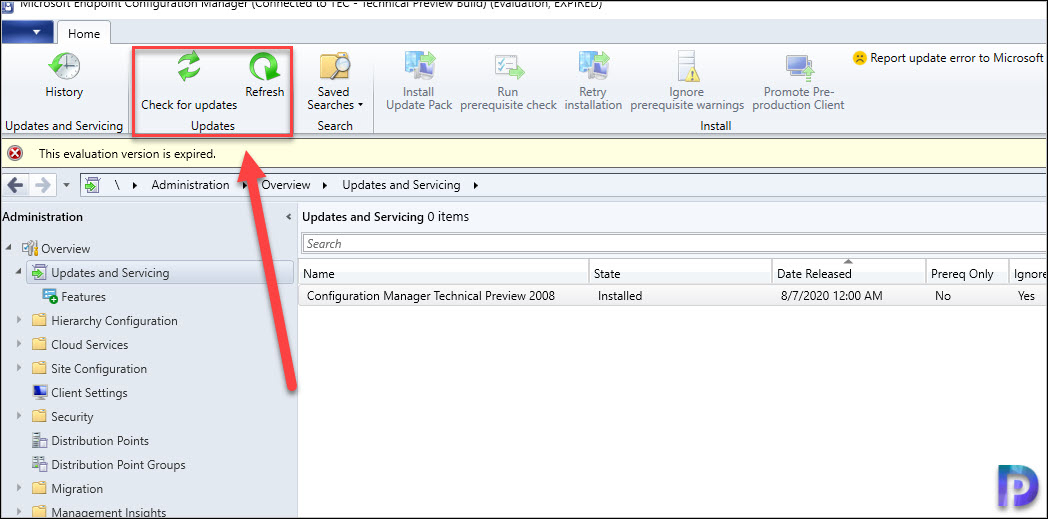The width and height of the screenshot is (1048, 519).
Task: Select the Migration folder
Action: click(77, 489)
